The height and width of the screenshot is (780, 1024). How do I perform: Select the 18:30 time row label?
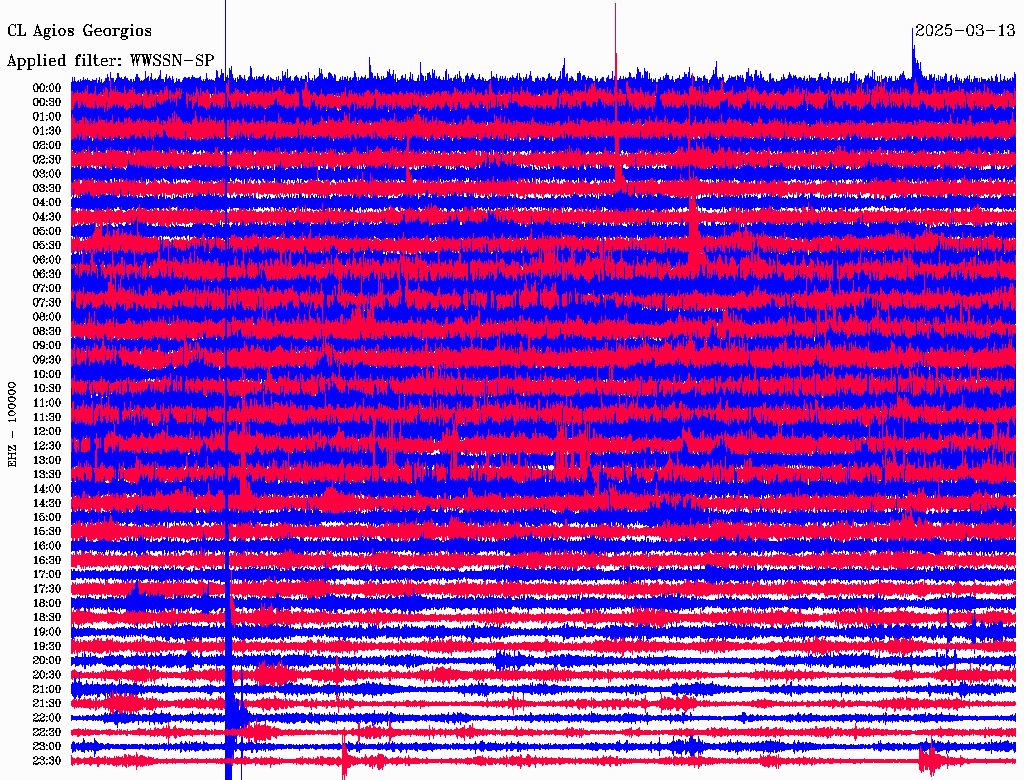[47, 617]
